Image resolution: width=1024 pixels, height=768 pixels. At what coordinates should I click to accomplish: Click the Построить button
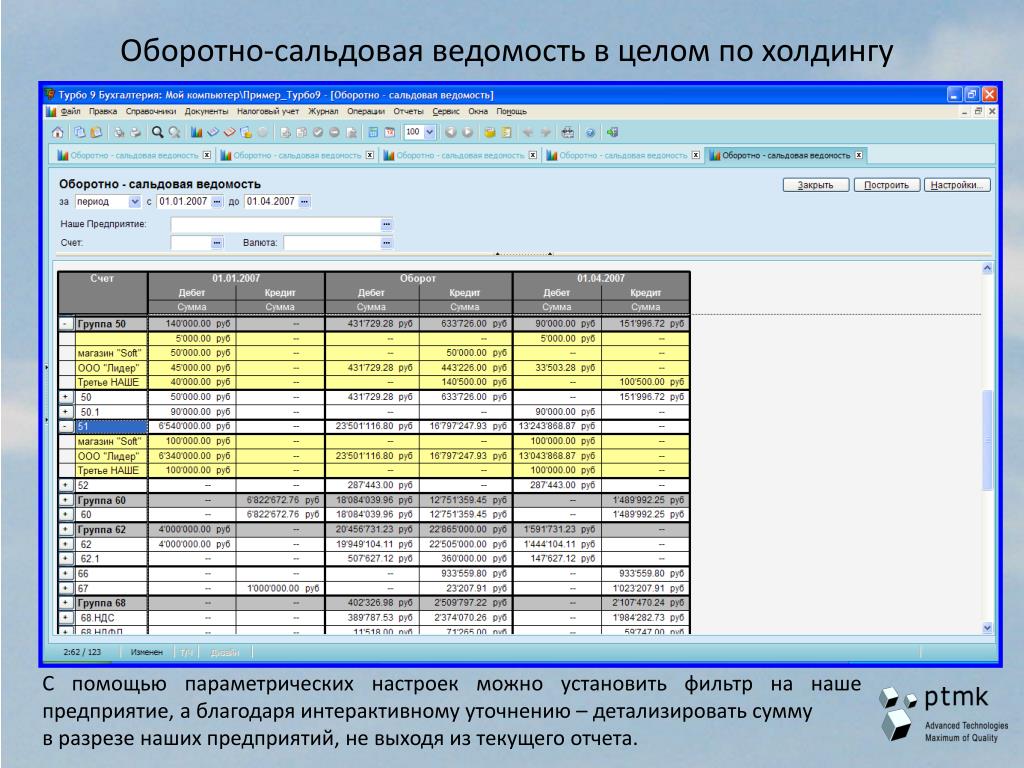pyautogui.click(x=886, y=185)
